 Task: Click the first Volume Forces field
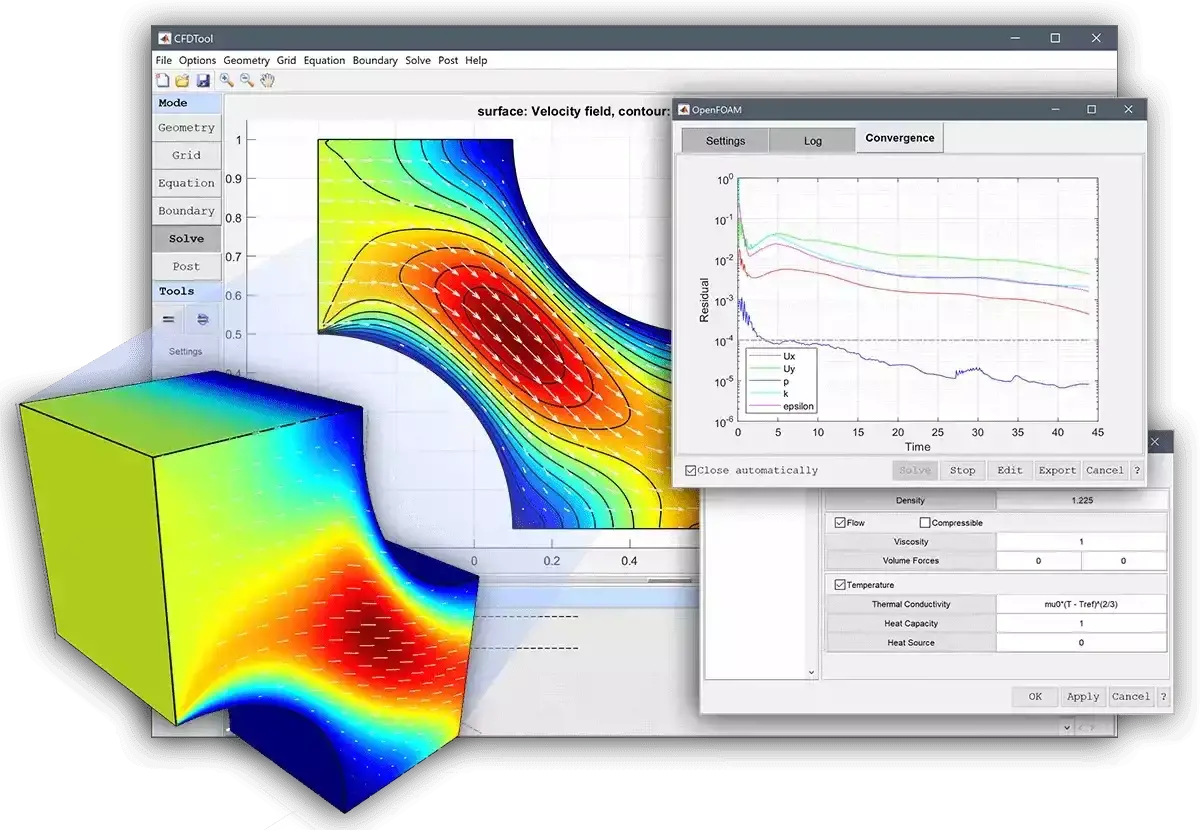1038,561
